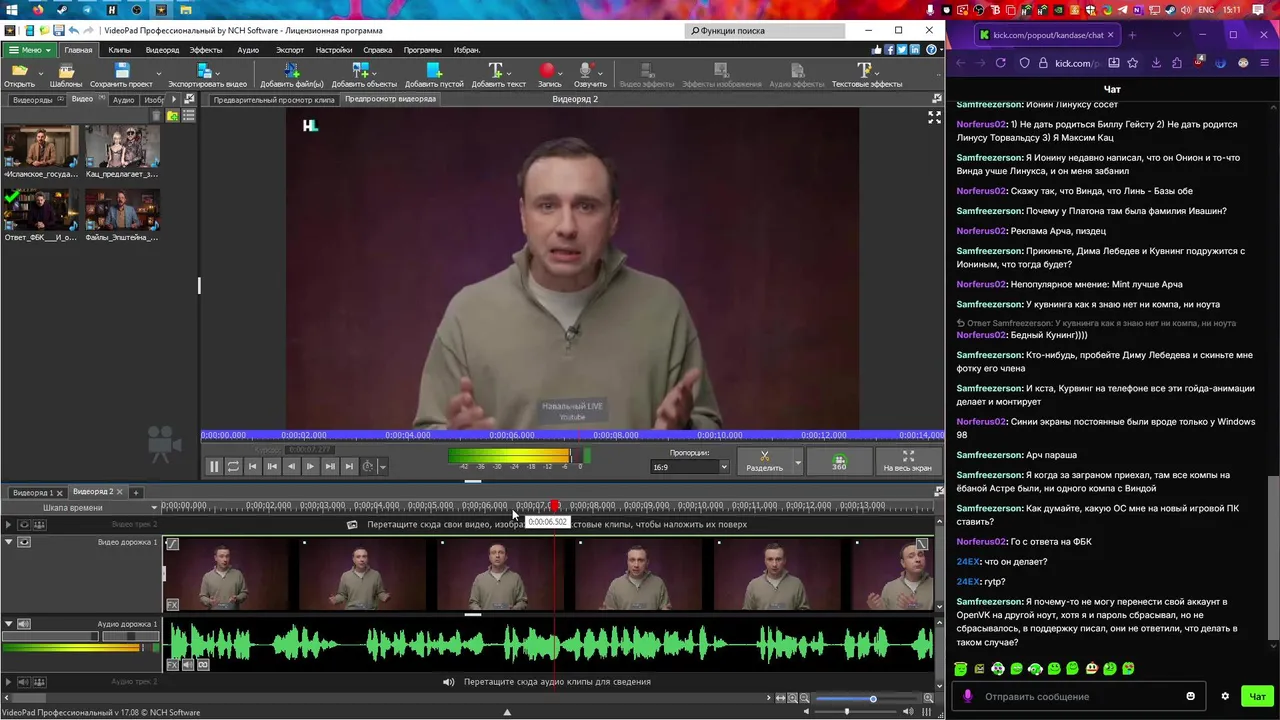Click Export video (Экспортировать видео) icon

(x=204, y=71)
